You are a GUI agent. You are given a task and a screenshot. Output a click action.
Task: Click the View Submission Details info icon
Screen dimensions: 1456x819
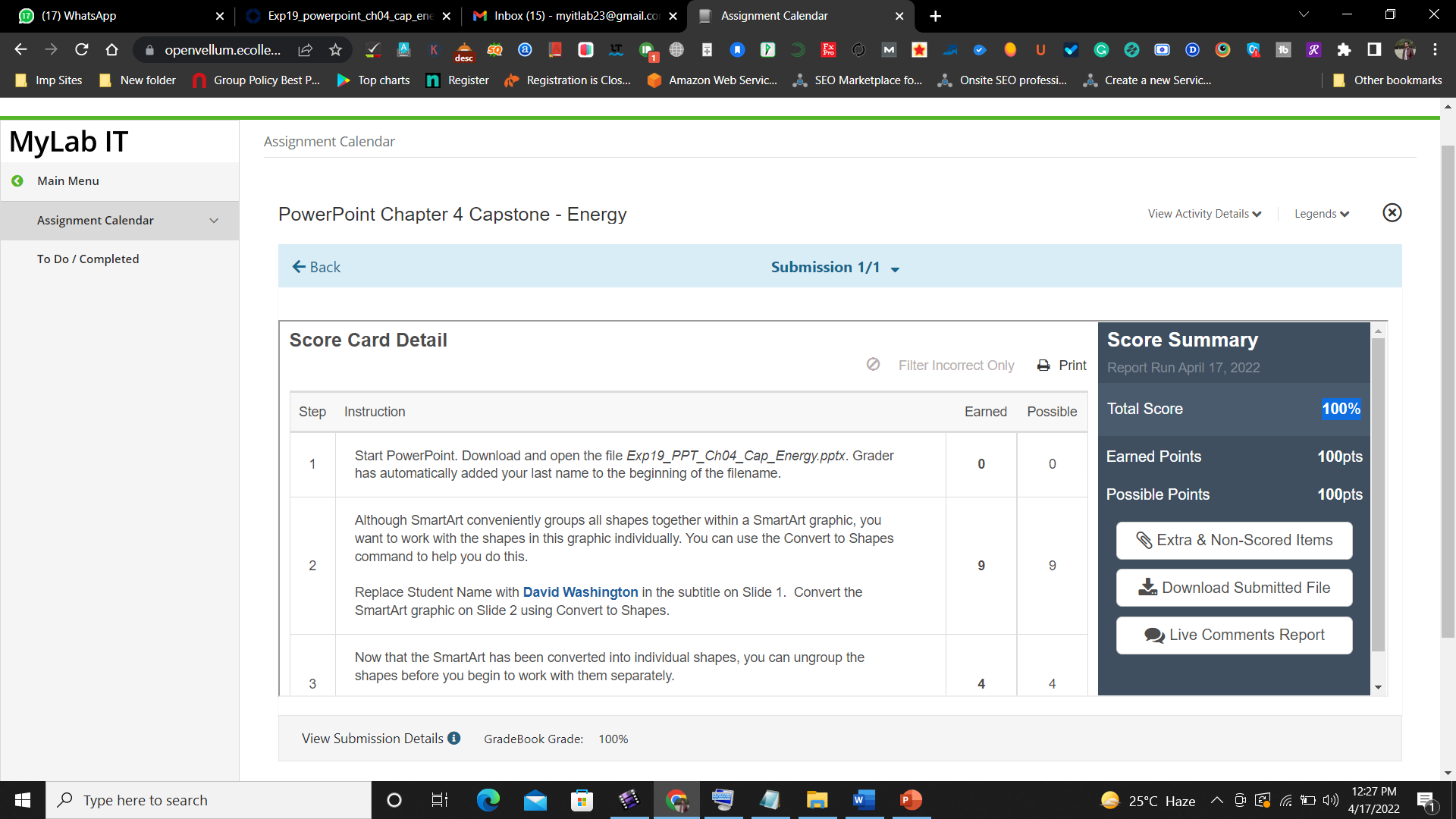454,739
